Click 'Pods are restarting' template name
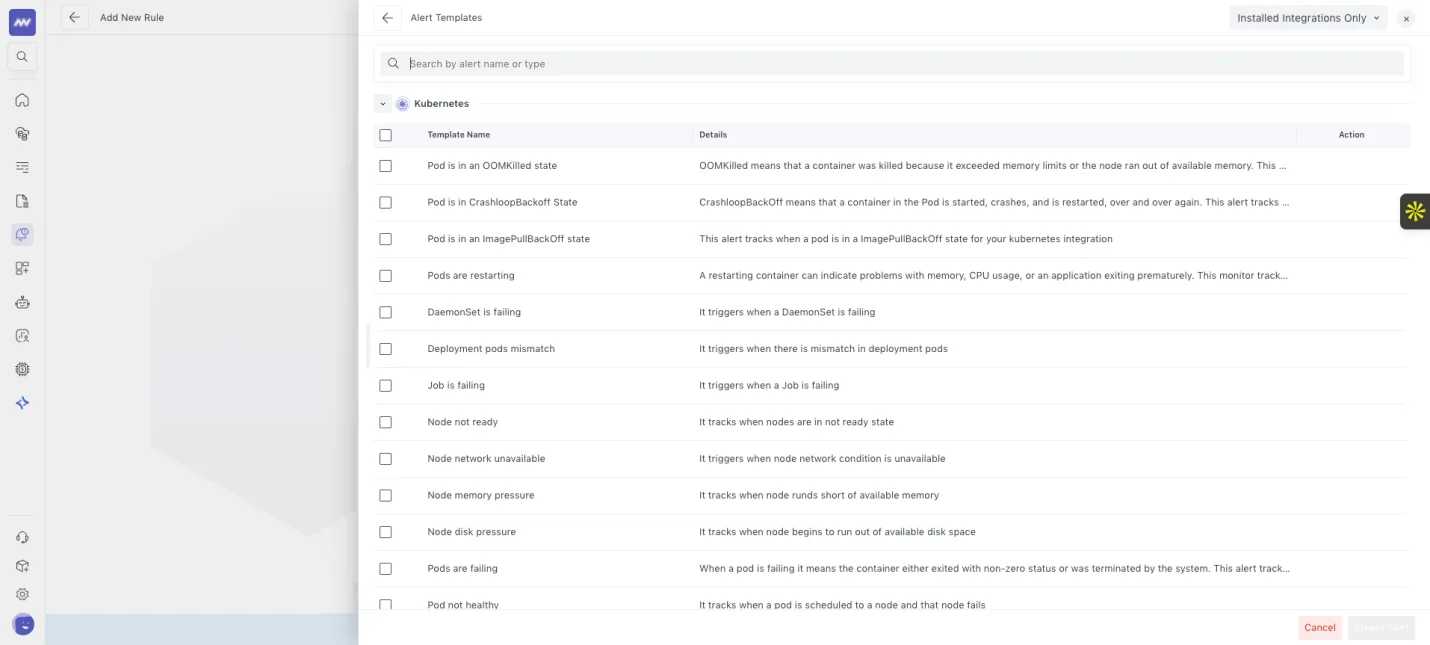Viewport: 1430px width, 645px height. click(471, 276)
